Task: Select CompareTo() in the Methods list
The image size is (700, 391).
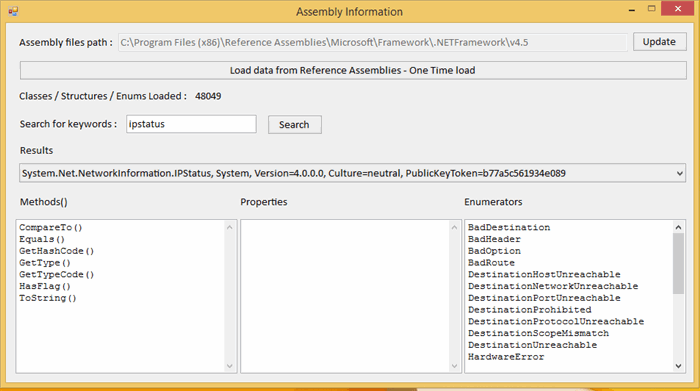Action: (51, 228)
